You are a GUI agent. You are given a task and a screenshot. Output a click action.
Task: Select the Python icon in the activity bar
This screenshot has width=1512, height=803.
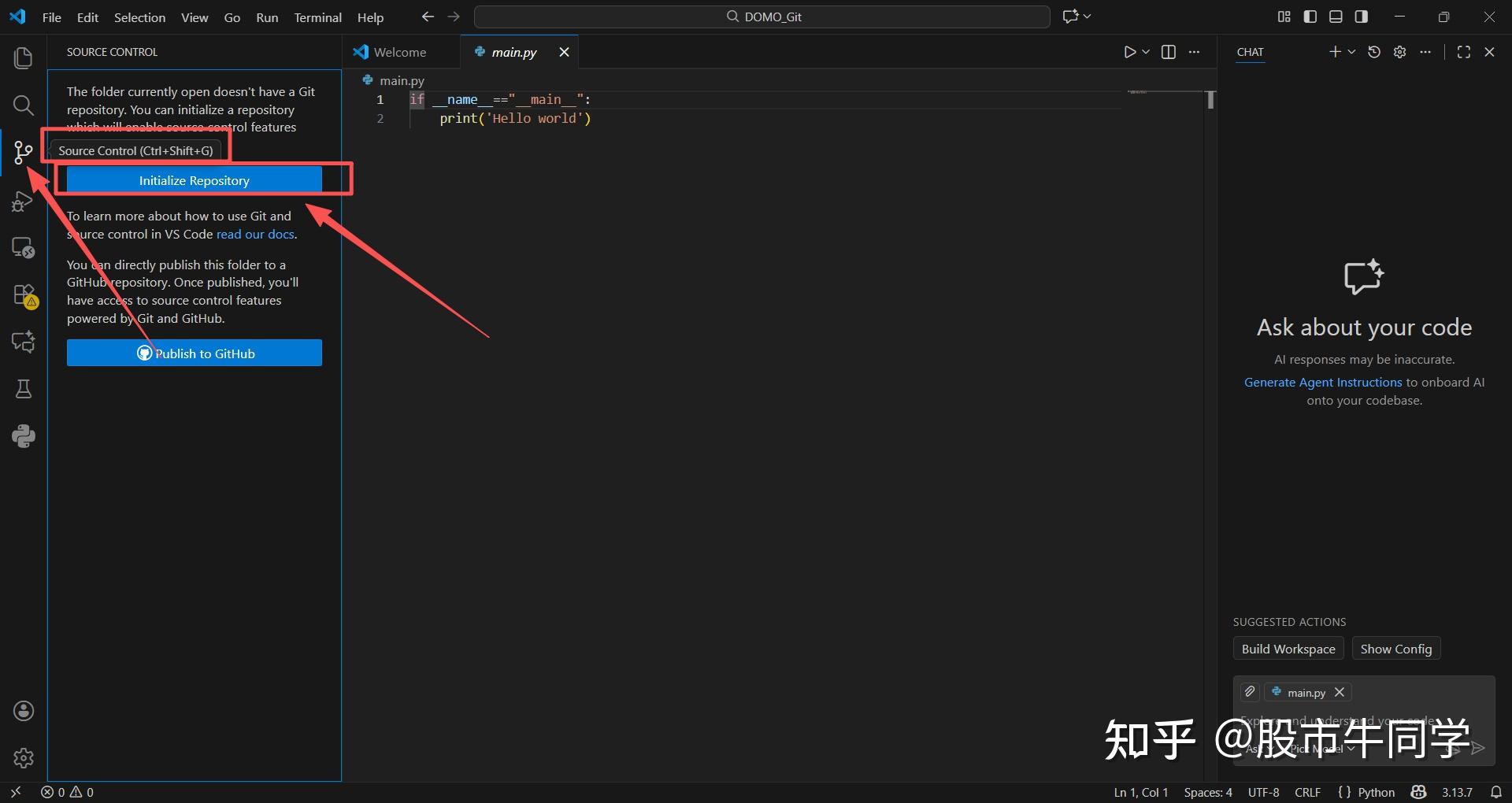(23, 436)
